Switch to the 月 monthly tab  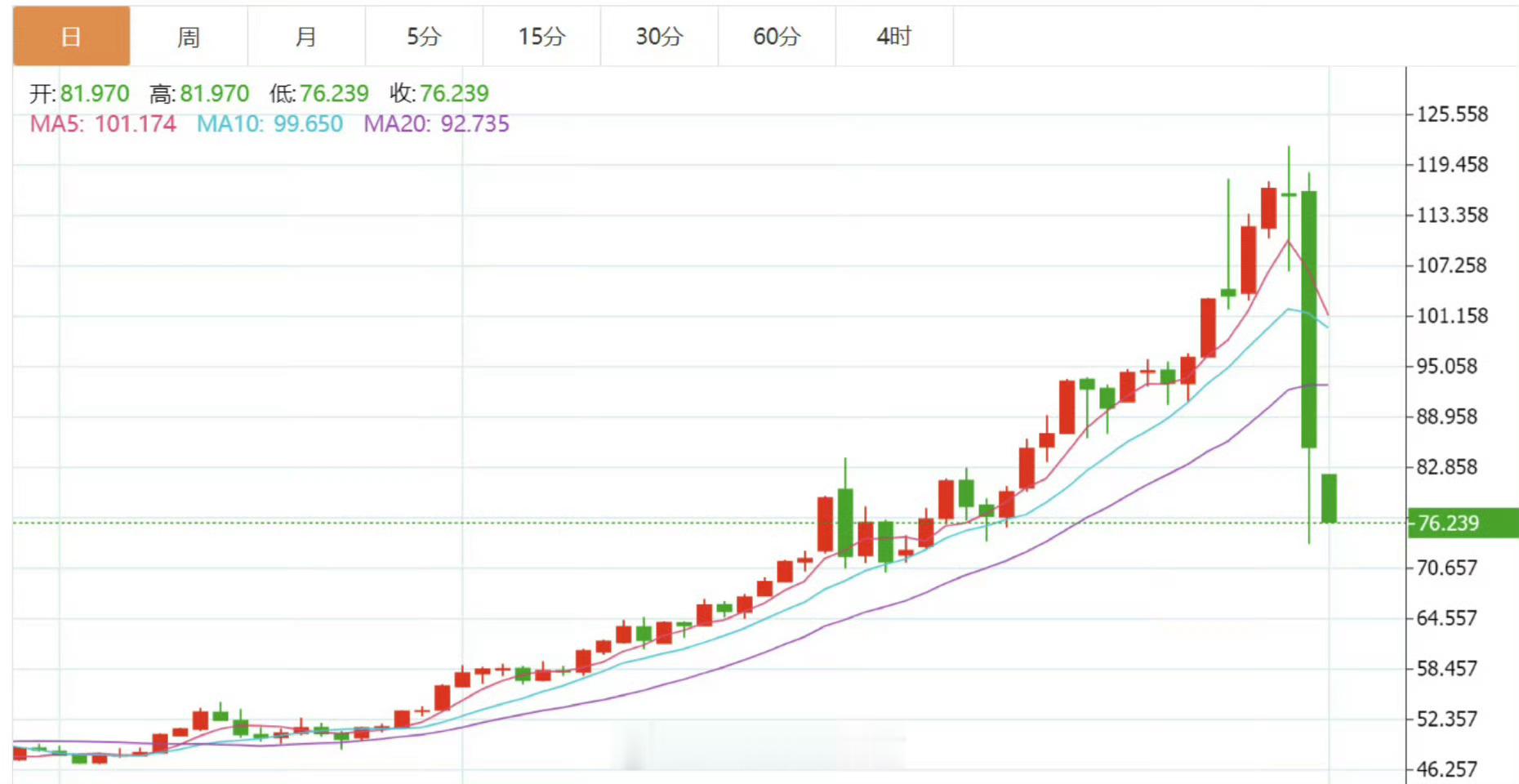306,36
